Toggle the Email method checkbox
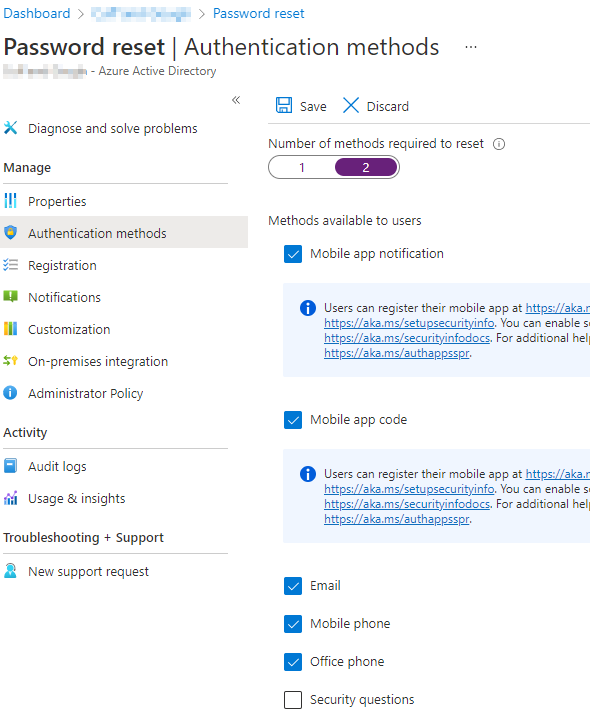Screen dimensions: 590x723 [293, 586]
